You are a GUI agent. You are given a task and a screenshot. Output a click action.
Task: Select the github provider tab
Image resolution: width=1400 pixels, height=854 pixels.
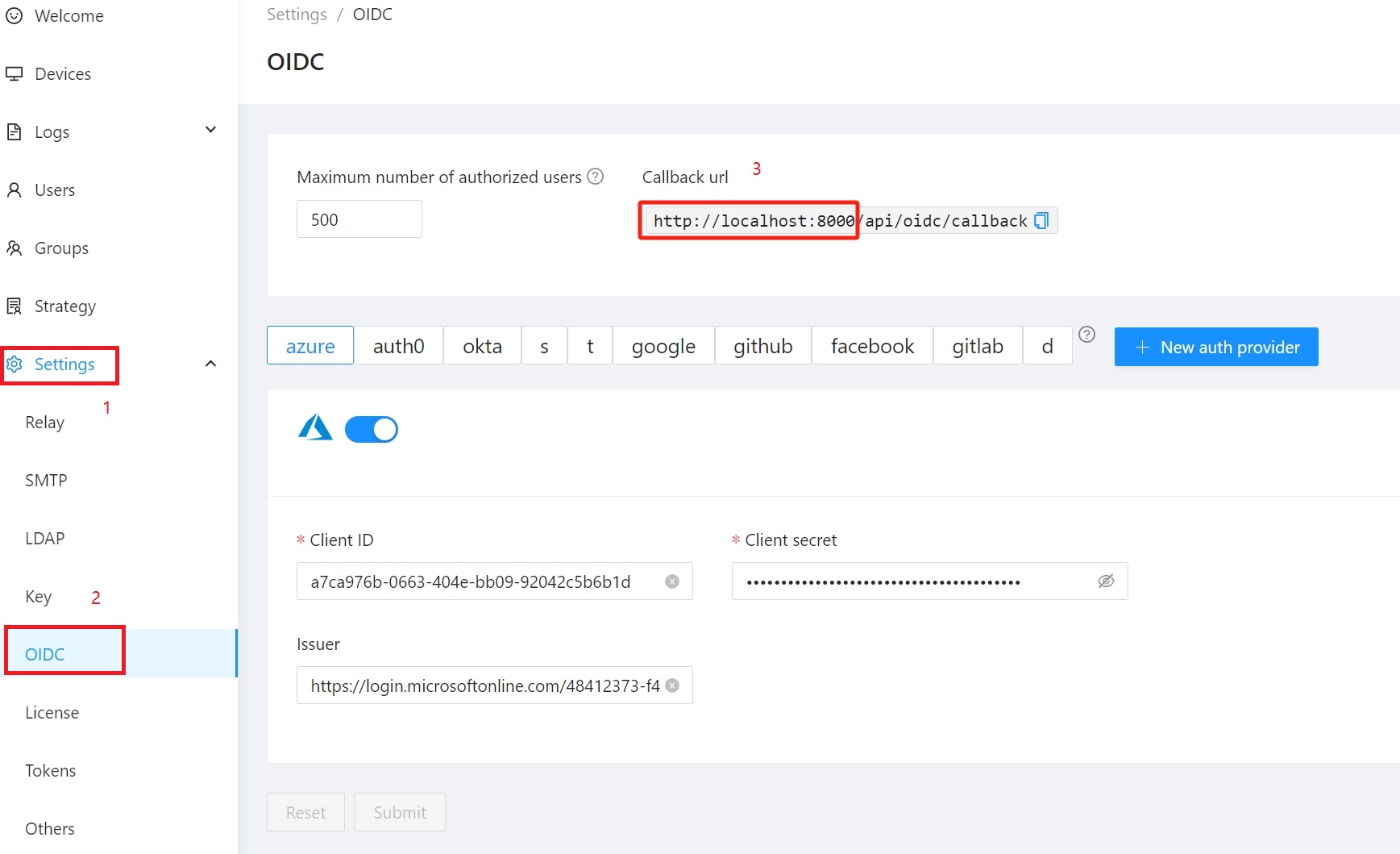tap(762, 346)
